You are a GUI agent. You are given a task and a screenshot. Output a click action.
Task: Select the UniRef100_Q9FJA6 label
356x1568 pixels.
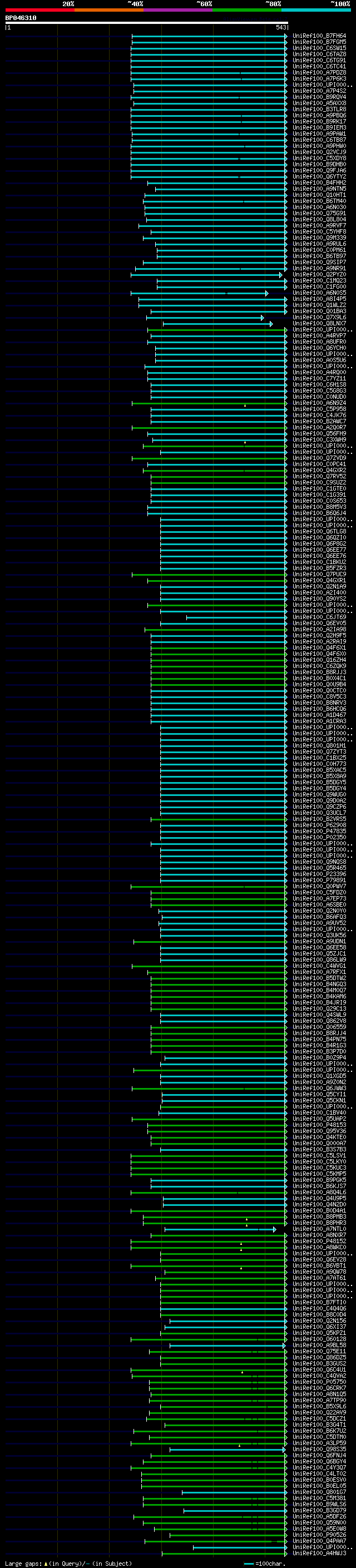tap(319, 170)
